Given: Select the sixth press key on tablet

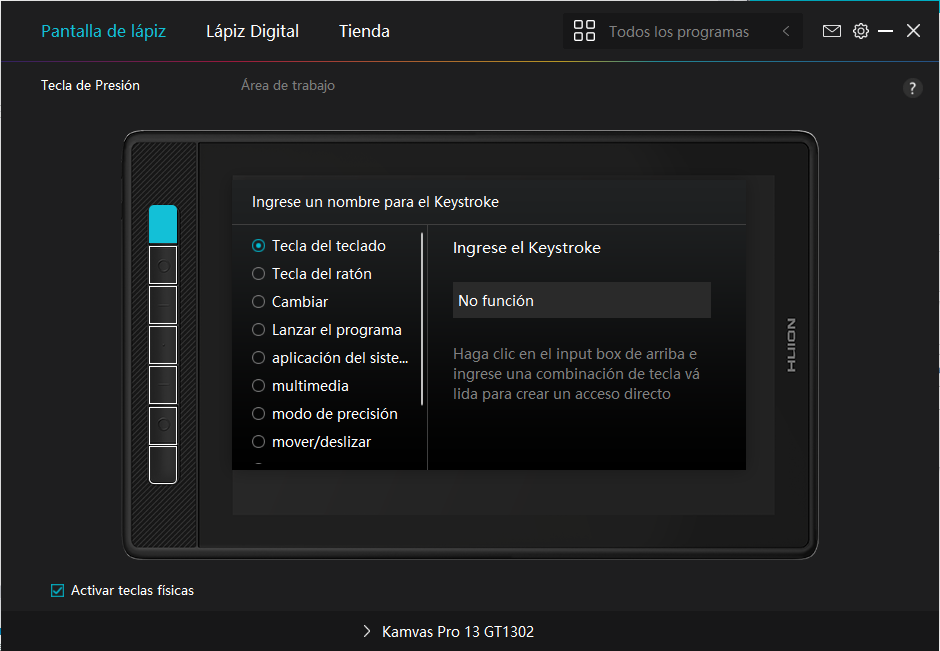Looking at the screenshot, I should [x=163, y=425].
